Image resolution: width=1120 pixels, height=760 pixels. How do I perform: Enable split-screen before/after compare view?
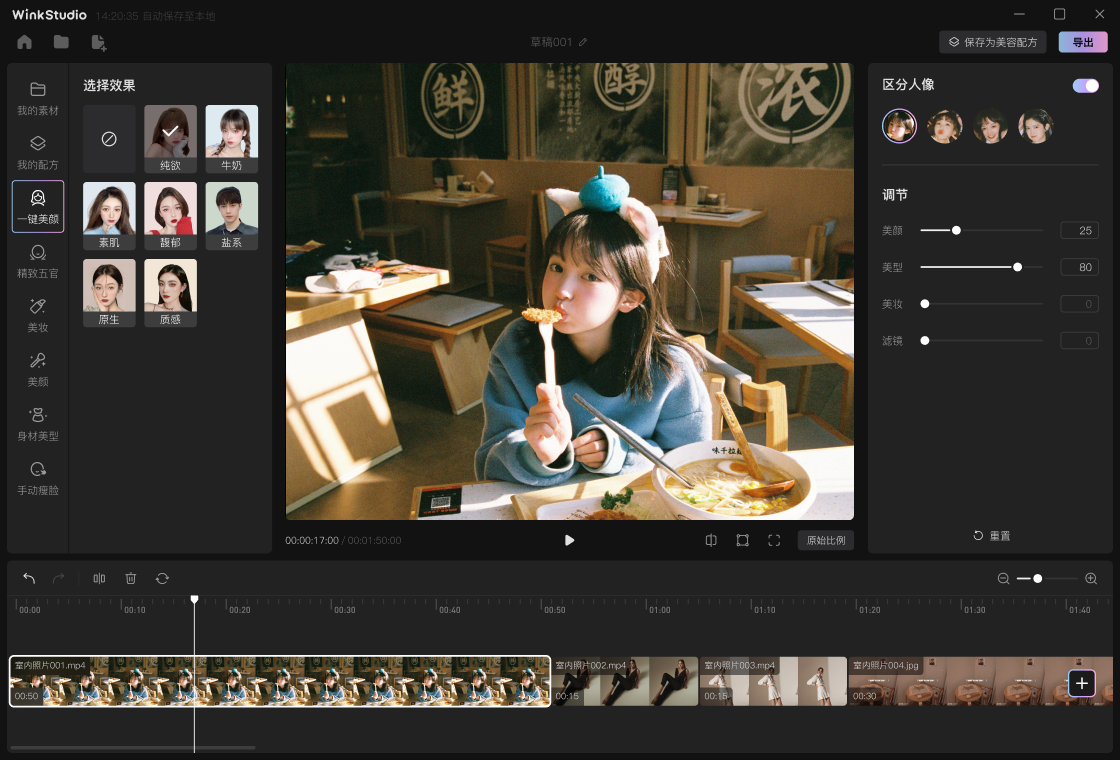pyautogui.click(x=710, y=540)
